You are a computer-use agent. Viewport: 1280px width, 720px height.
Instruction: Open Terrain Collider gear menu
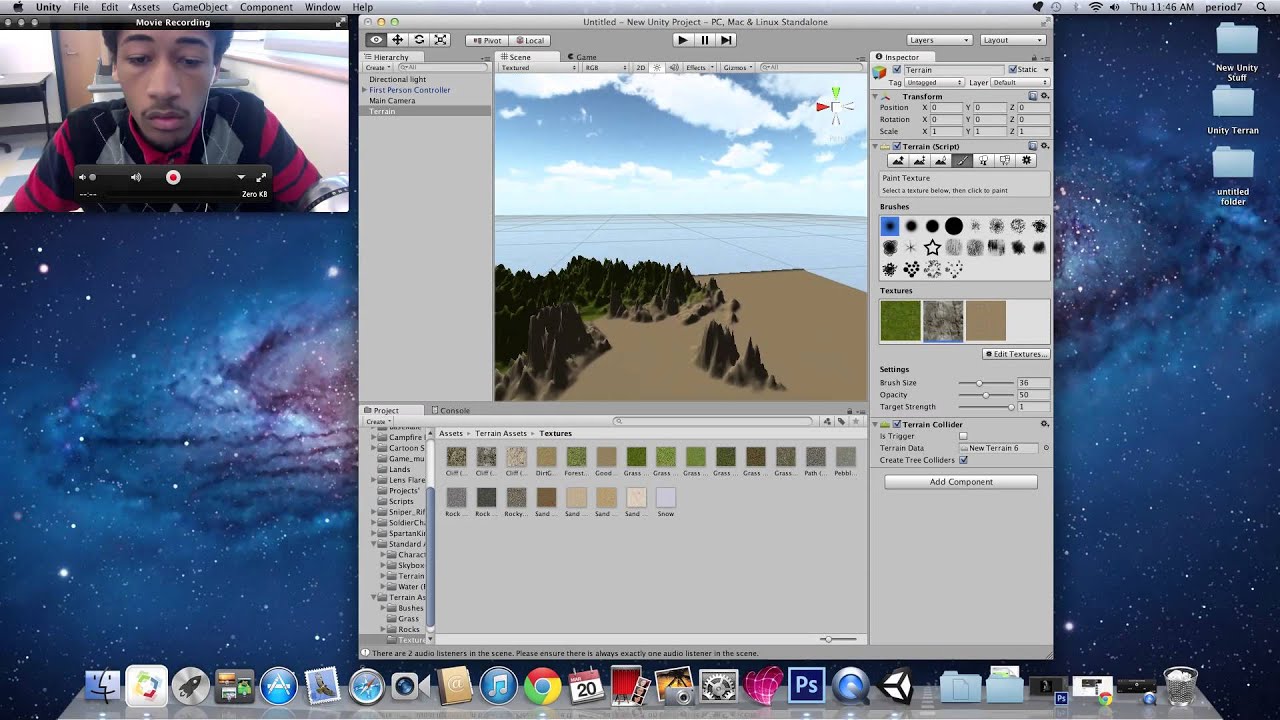coord(1045,424)
